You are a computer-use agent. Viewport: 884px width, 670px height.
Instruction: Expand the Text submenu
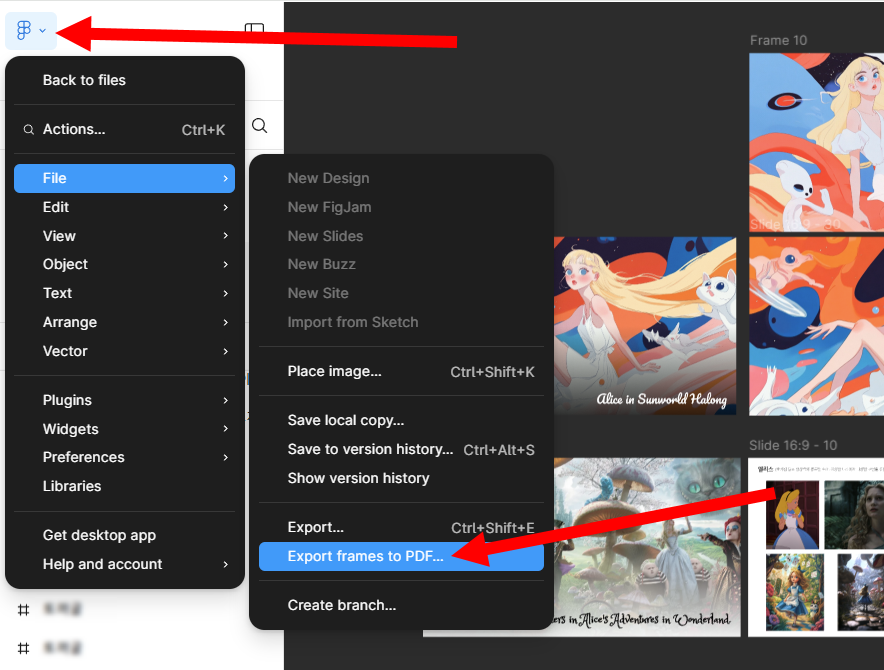pos(124,293)
